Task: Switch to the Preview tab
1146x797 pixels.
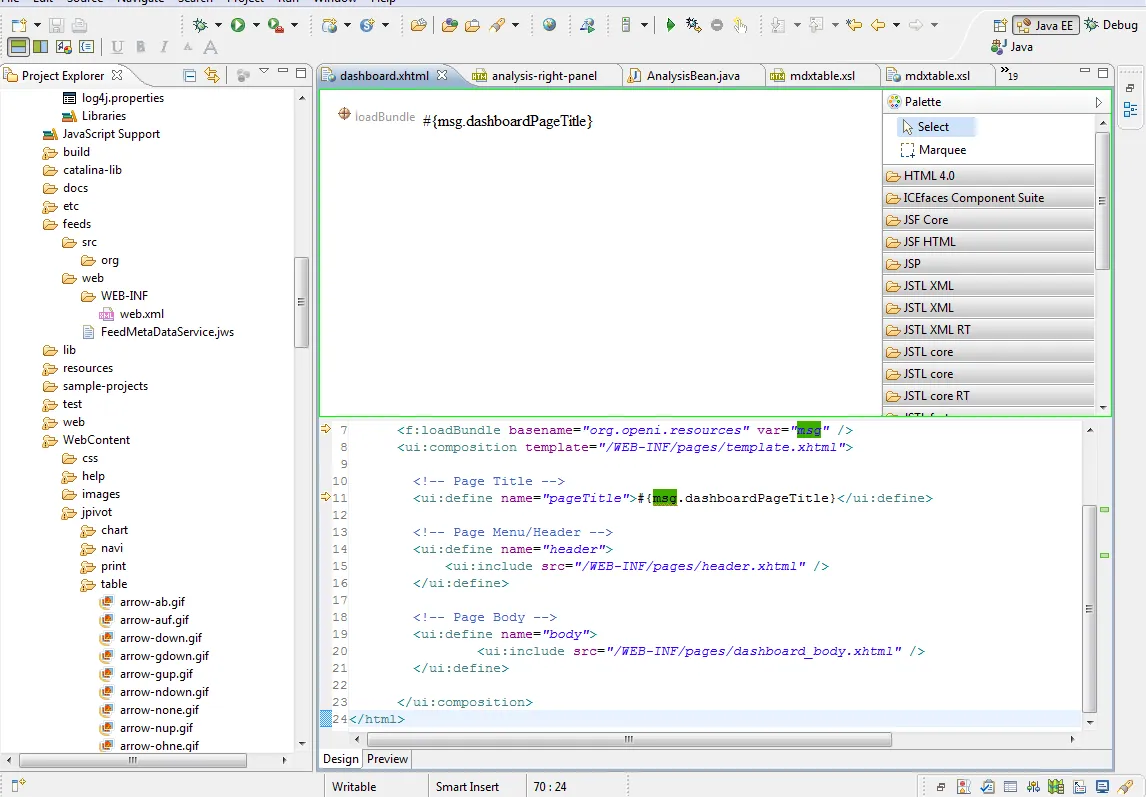Action: 388,759
